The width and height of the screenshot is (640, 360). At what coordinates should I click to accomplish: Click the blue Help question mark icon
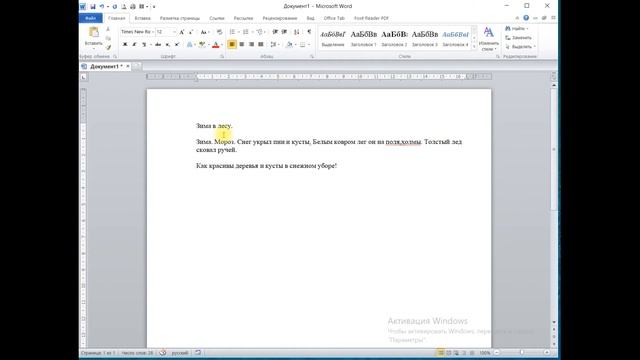pyautogui.click(x=526, y=18)
